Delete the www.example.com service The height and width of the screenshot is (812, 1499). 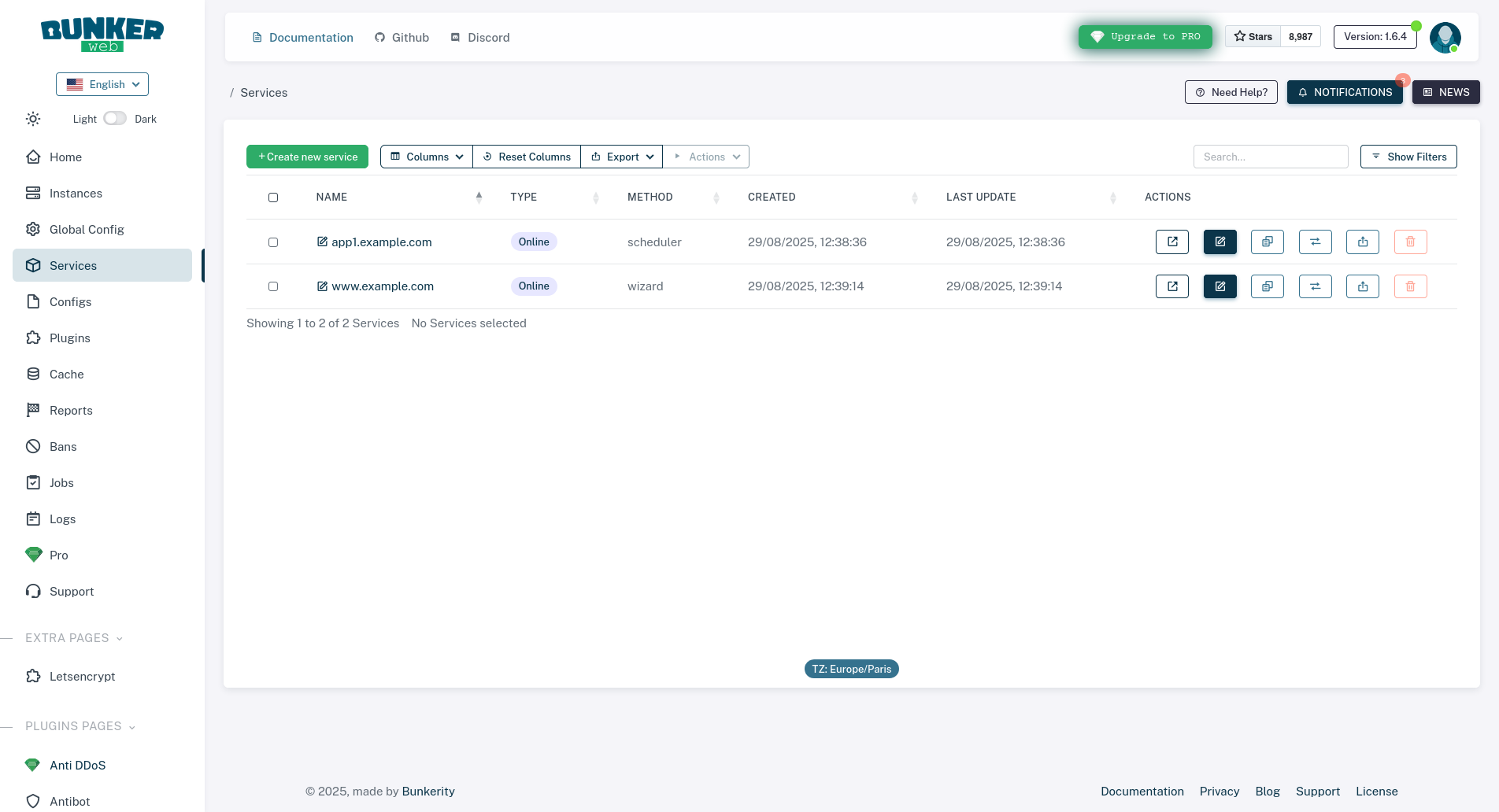coord(1410,286)
